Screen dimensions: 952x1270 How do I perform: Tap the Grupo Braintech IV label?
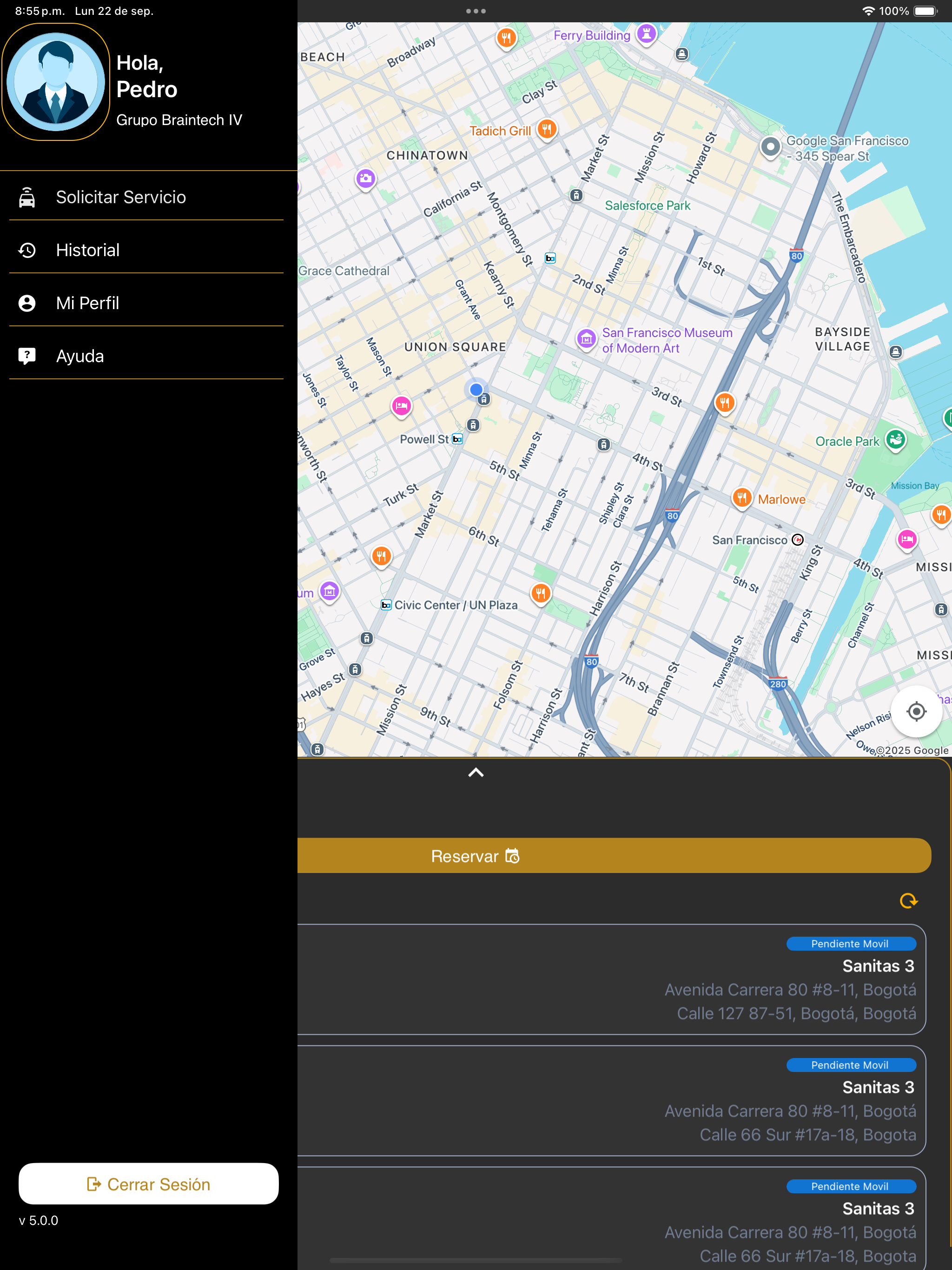pos(179,120)
